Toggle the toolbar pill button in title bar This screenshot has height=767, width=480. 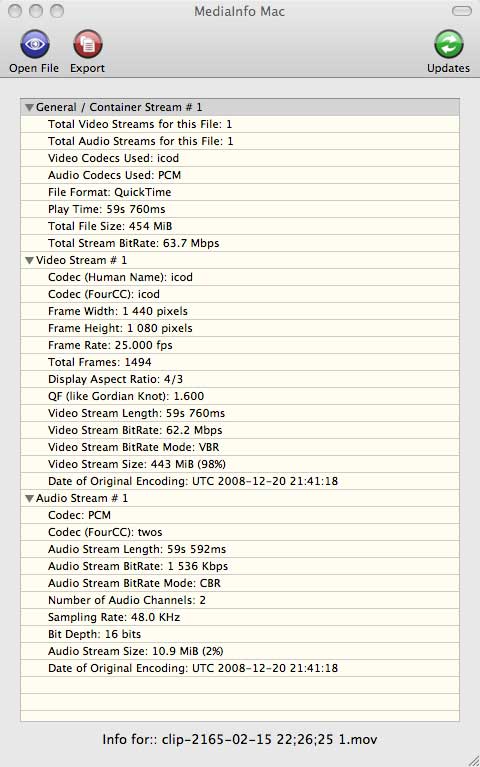point(461,11)
